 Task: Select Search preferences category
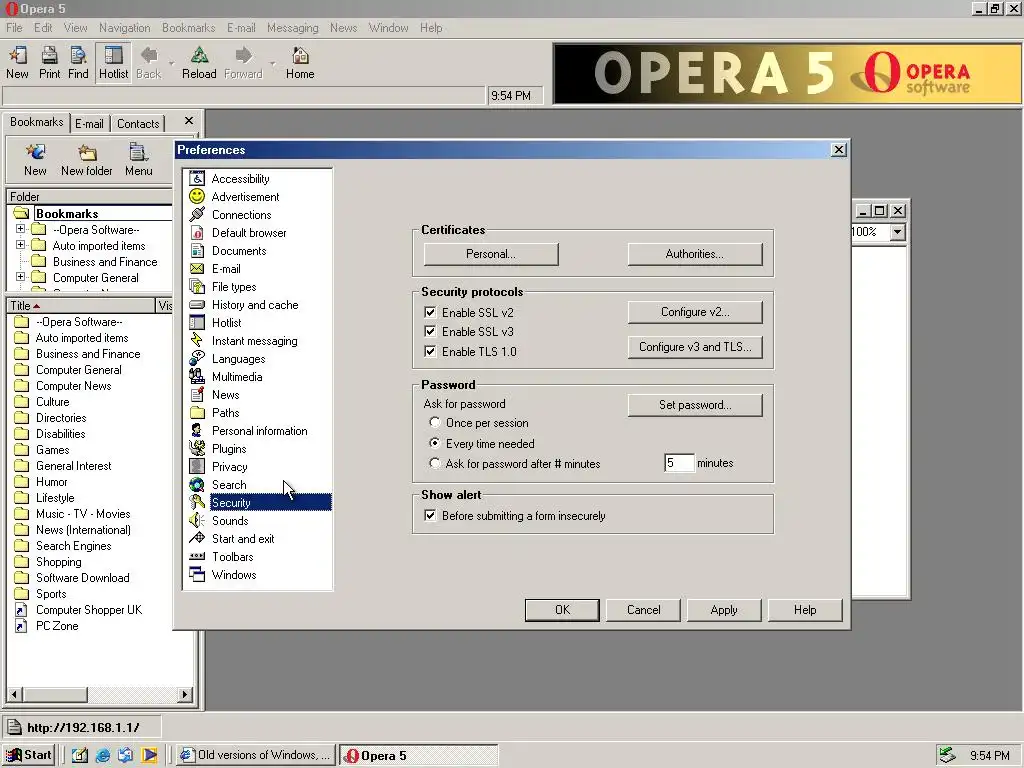point(229,485)
